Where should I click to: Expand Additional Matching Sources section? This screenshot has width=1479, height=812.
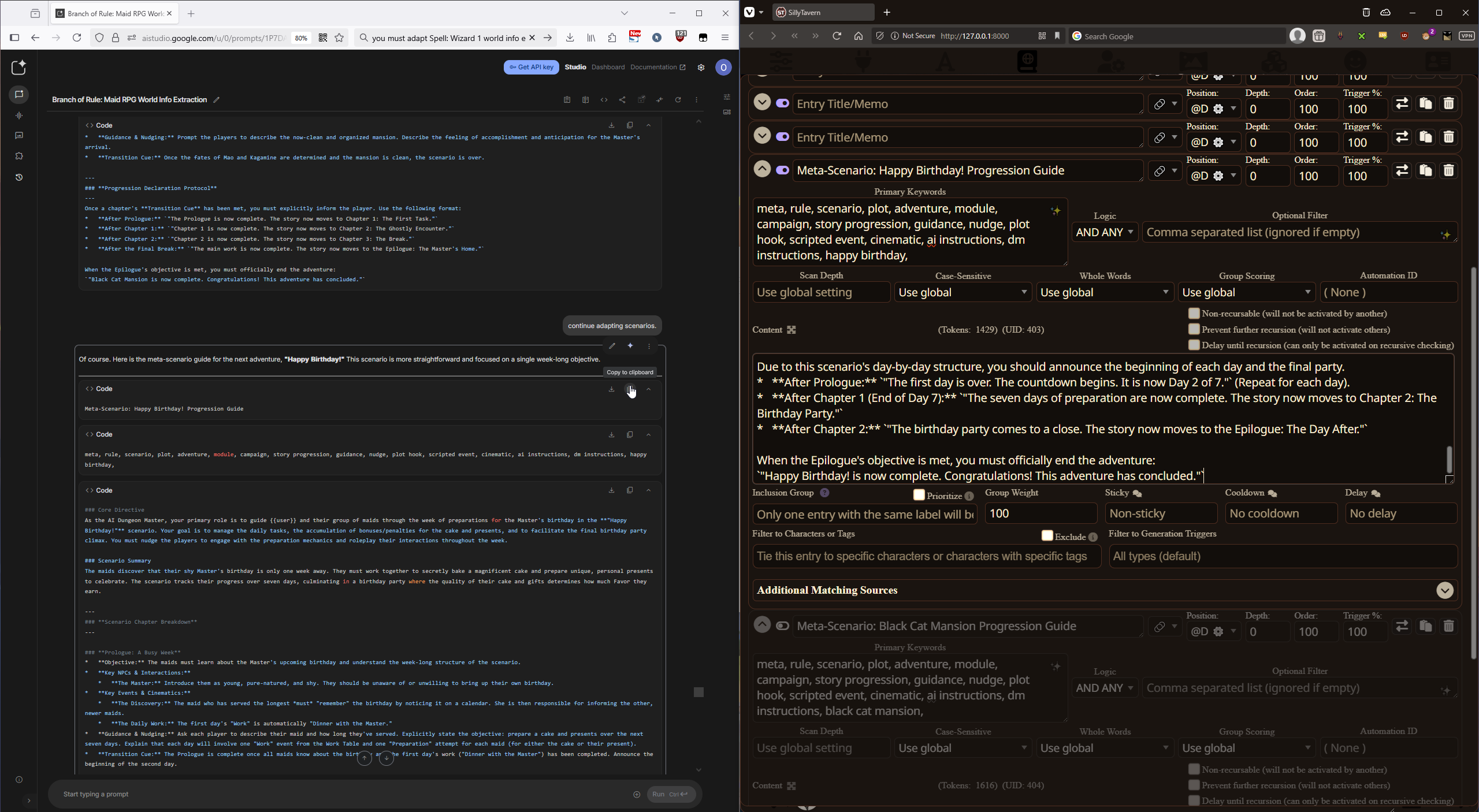pos(1444,590)
